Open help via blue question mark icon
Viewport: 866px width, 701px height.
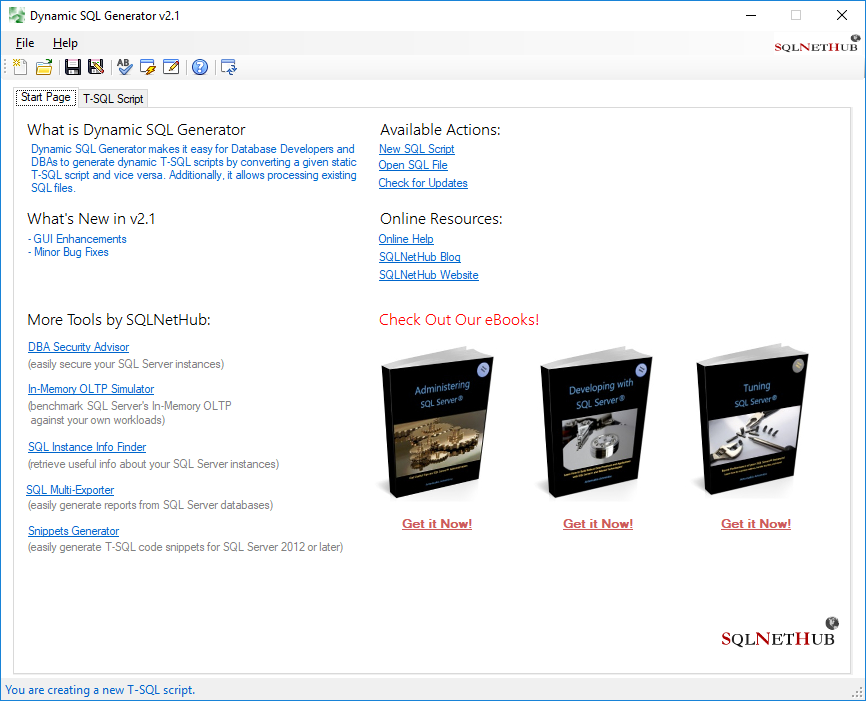coord(200,67)
